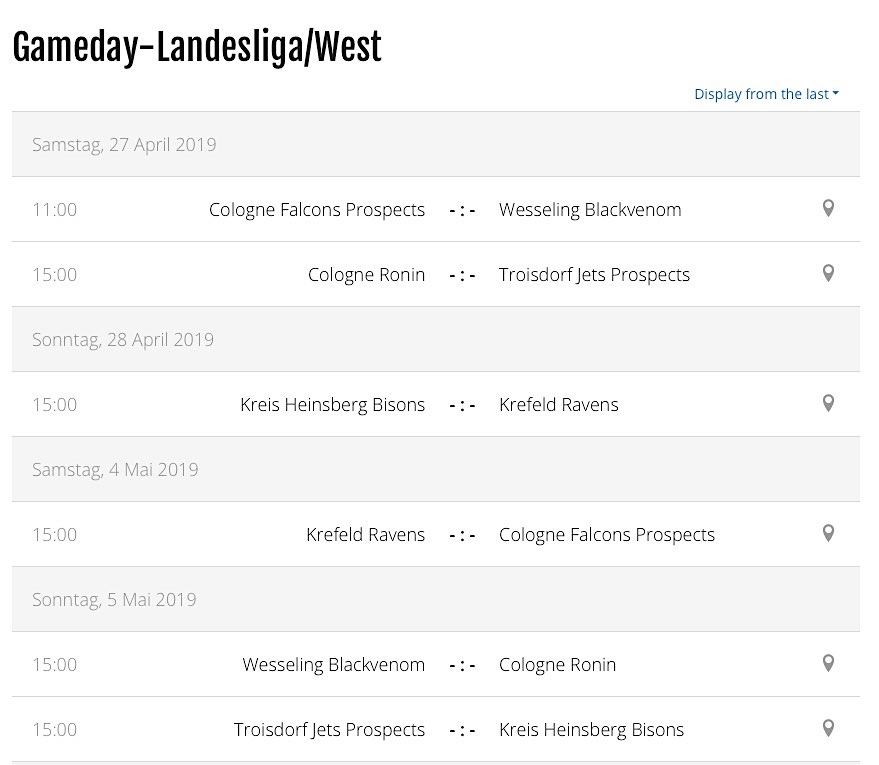The image size is (879, 765).
Task: Open location pin for Cologne Ronin vs Troisdorf
Action: (828, 273)
